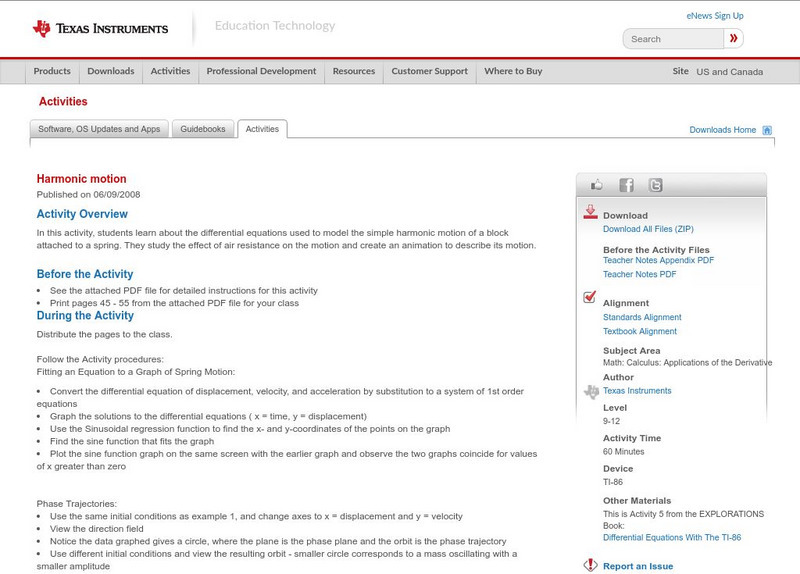This screenshot has width=800, height=574.
Task: Click the gray Texas Instruments author icon
Action: click(591, 392)
